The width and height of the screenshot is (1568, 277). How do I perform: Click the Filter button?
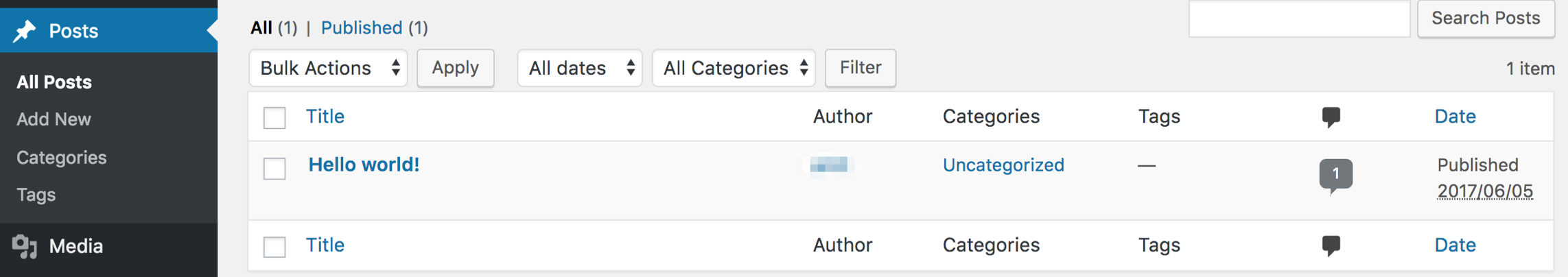pyautogui.click(x=861, y=68)
